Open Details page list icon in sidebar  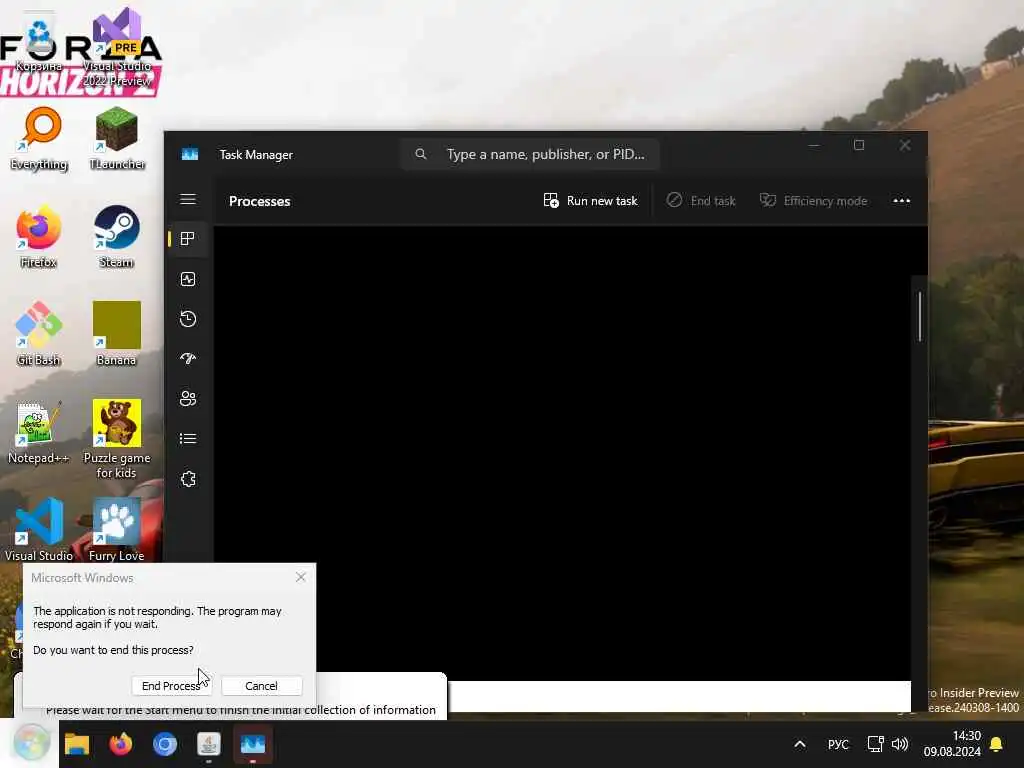pyautogui.click(x=188, y=439)
